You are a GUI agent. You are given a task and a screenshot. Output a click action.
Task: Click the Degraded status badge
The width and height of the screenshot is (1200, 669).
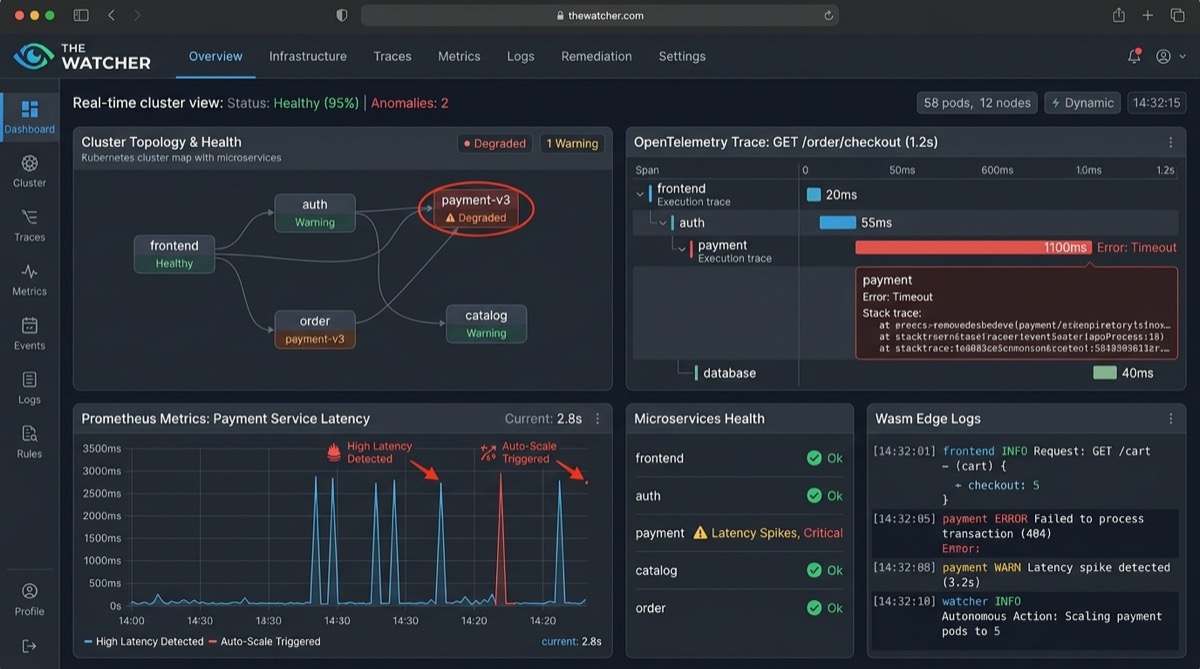[494, 143]
